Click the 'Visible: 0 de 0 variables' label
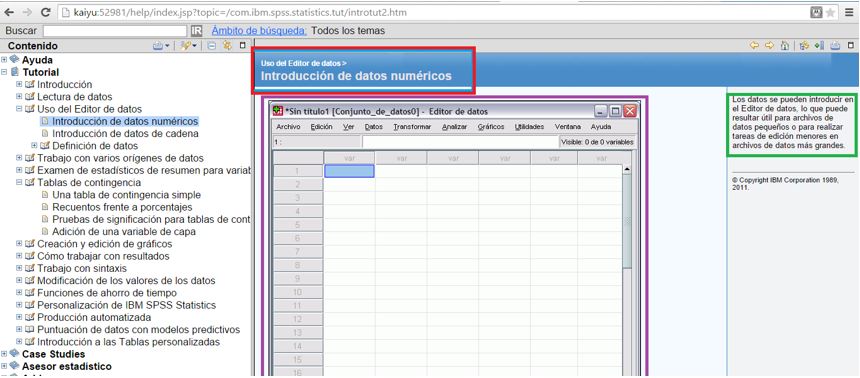This screenshot has height=378, width=860. pyautogui.click(x=597, y=142)
